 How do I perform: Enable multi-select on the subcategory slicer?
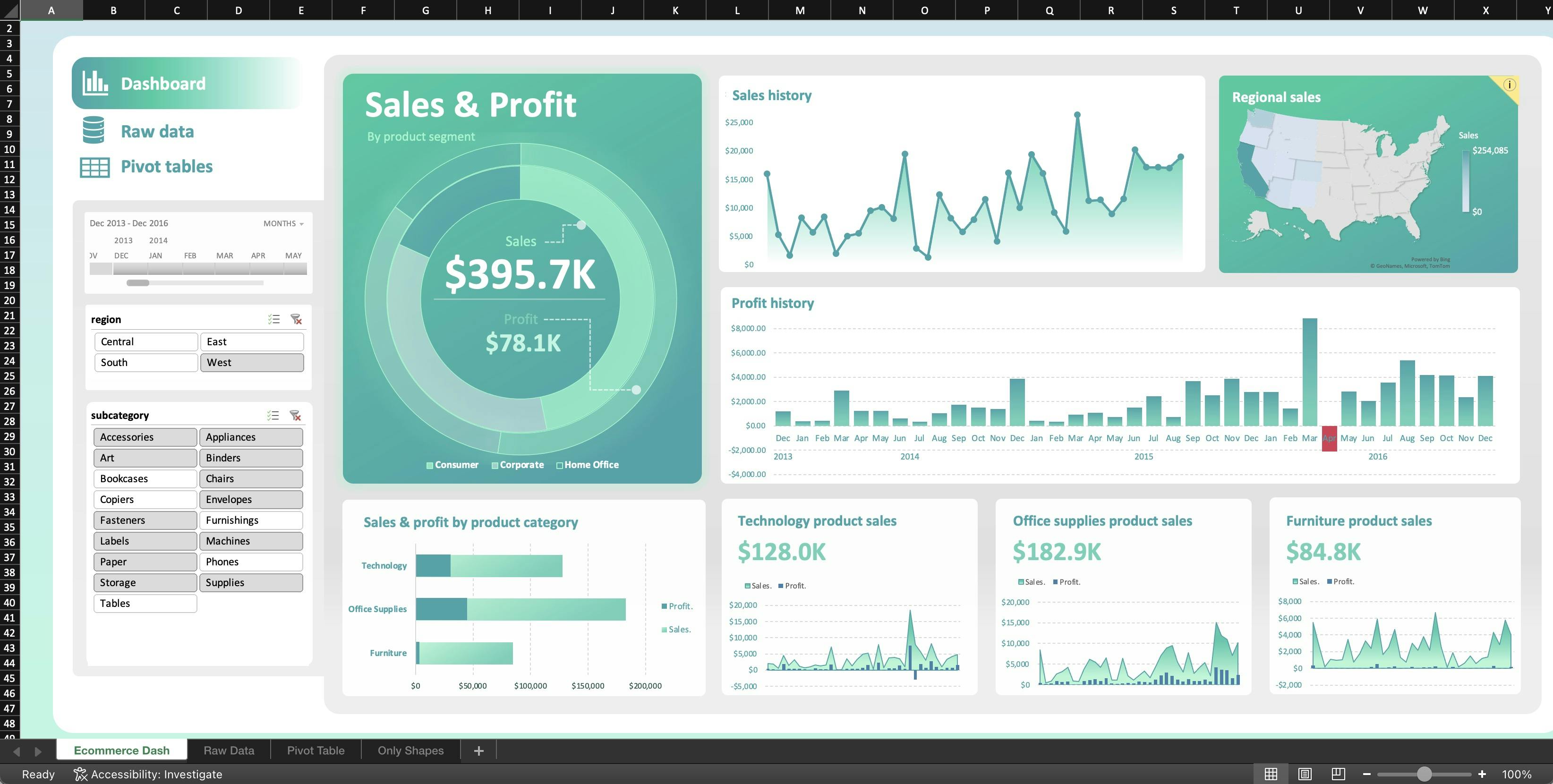tap(273, 415)
